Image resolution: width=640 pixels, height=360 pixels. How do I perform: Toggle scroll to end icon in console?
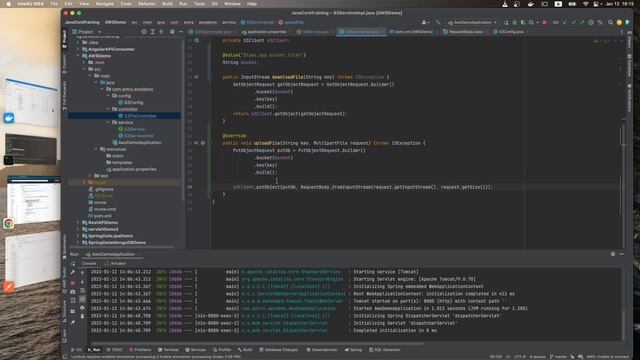pos(82,299)
